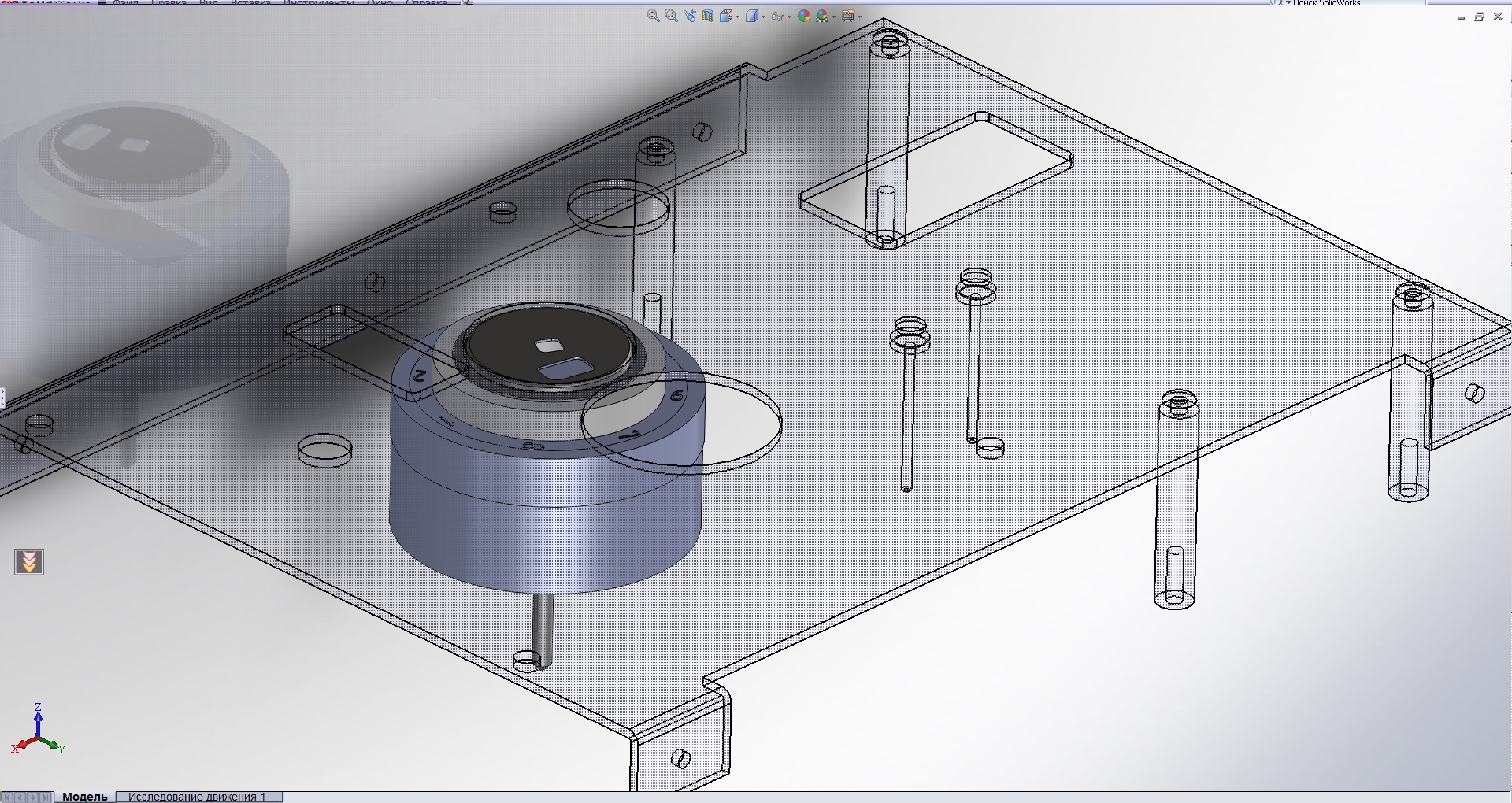This screenshot has height=803, width=1512.
Task: Select the number 7 on the dial
Action: [x=630, y=435]
